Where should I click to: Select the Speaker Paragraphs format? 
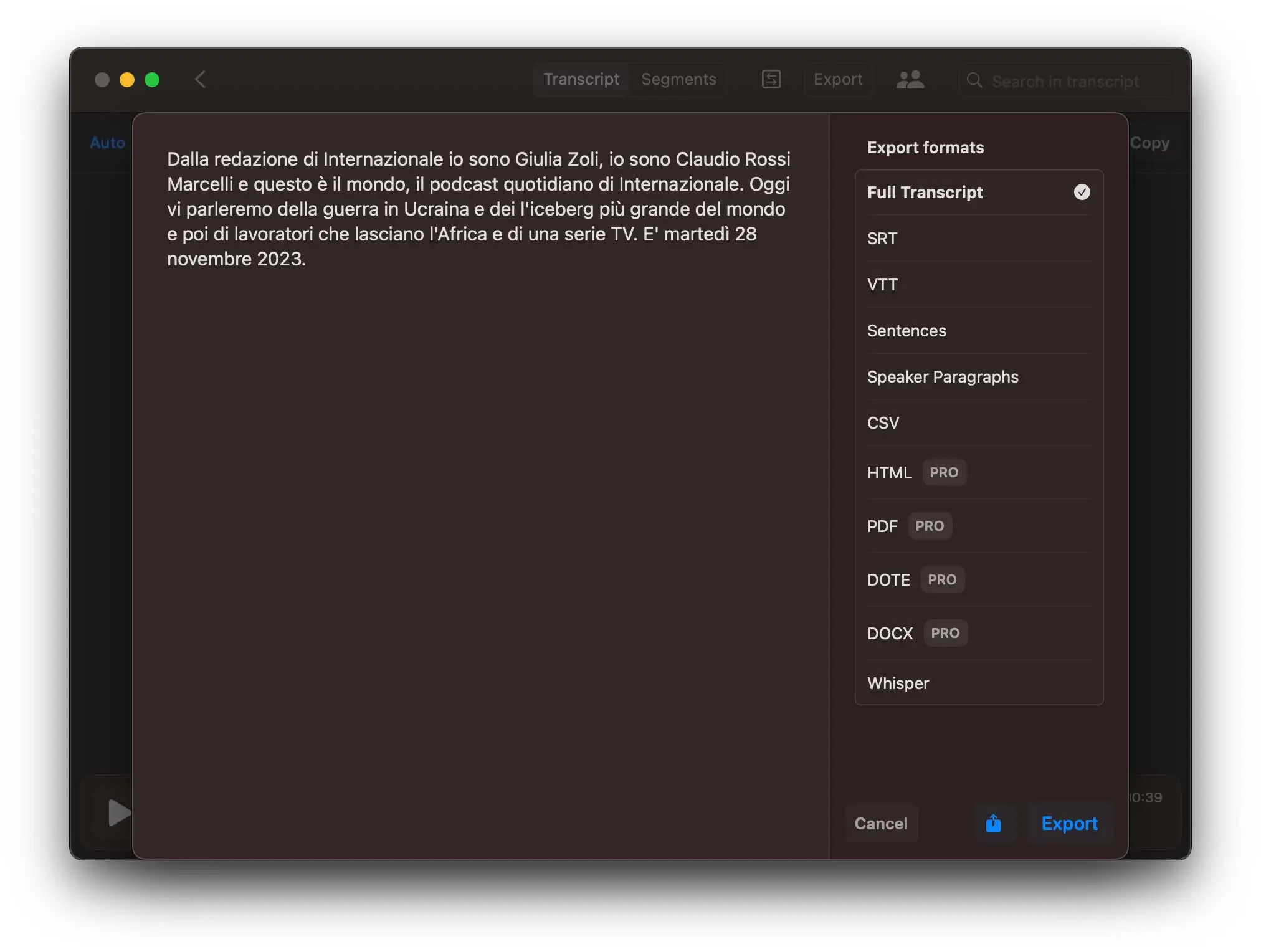pos(943,377)
